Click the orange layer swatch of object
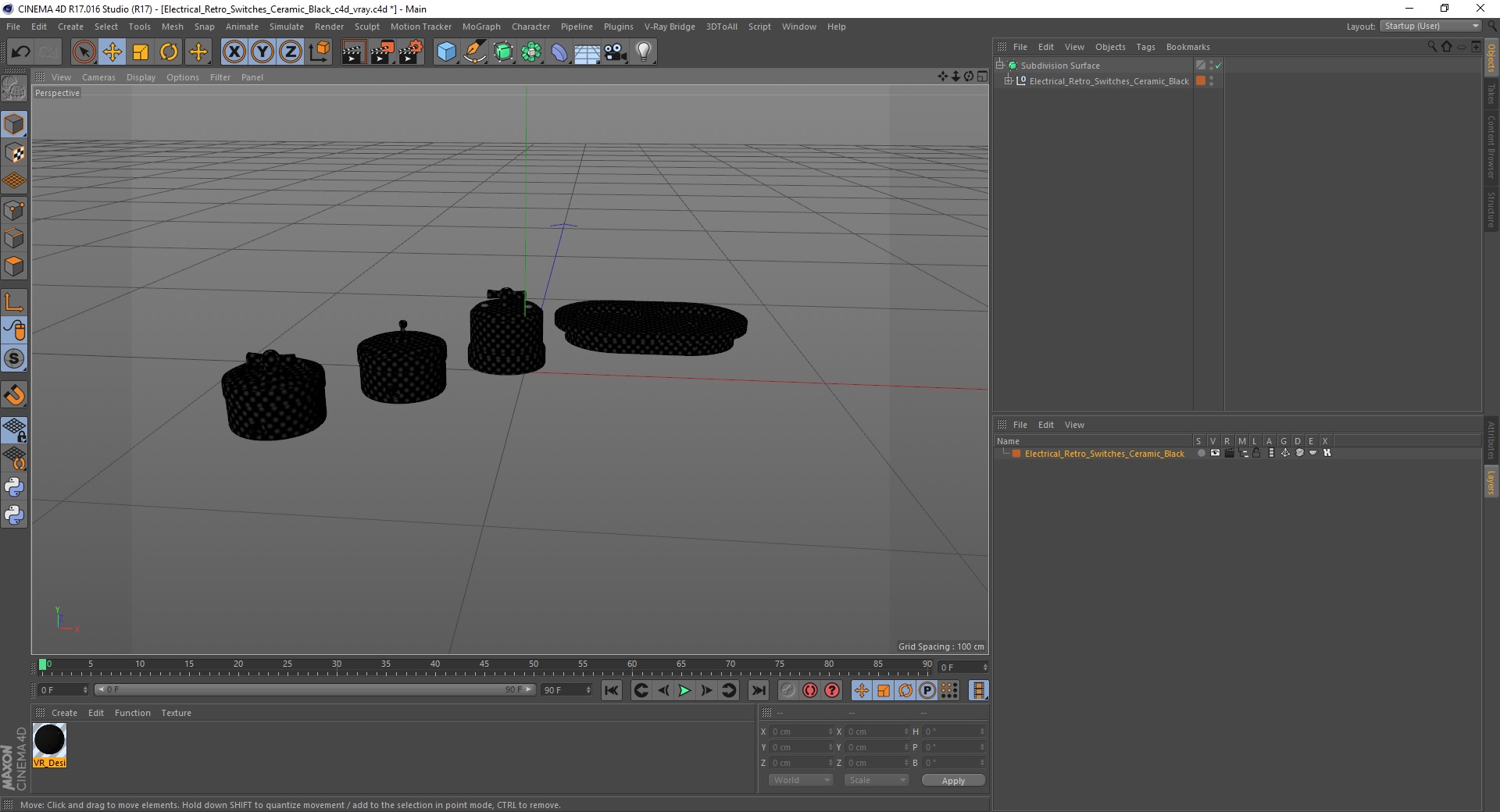This screenshot has width=1500, height=812. (x=1201, y=80)
